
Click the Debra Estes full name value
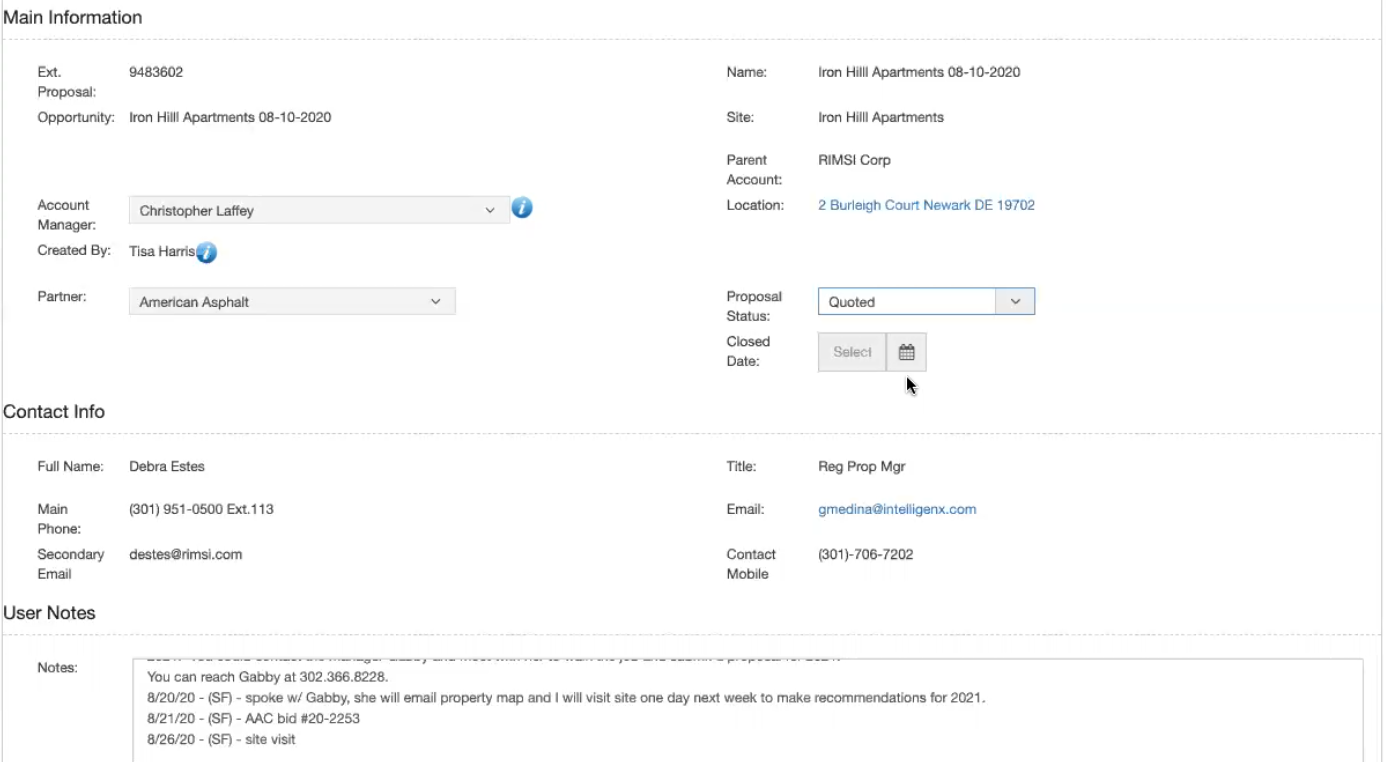[167, 466]
